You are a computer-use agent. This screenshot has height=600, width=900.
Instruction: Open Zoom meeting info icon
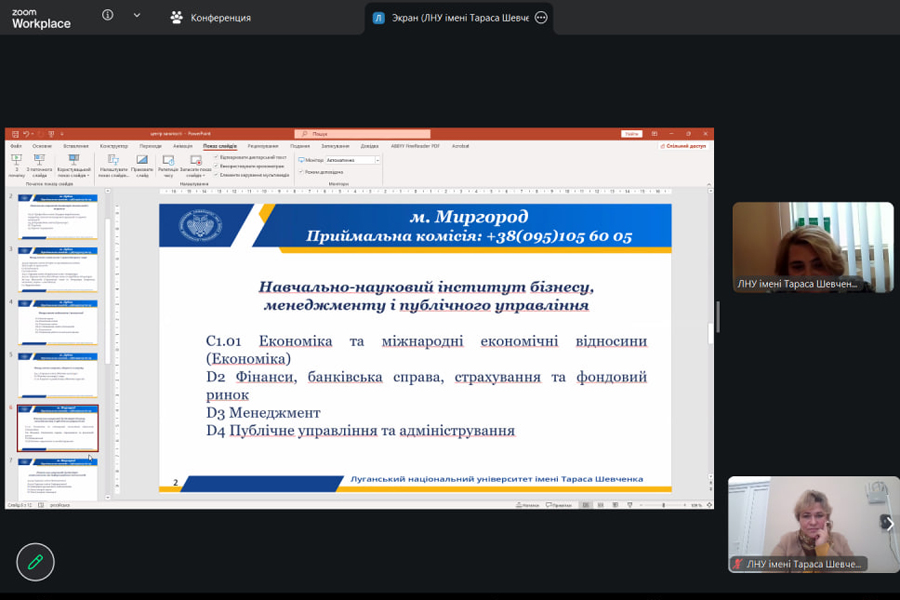[x=107, y=16]
